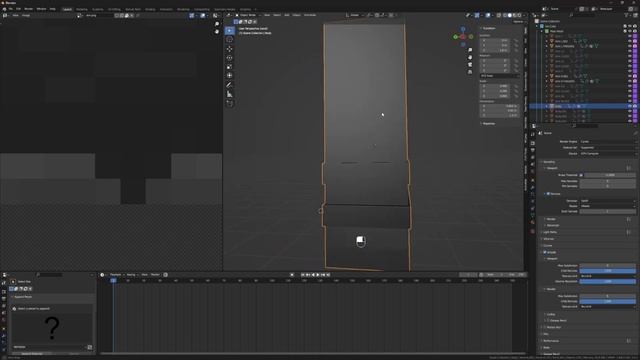Activate the Move tool in viewport toolbar
The width and height of the screenshot is (640, 360).
pos(229,49)
